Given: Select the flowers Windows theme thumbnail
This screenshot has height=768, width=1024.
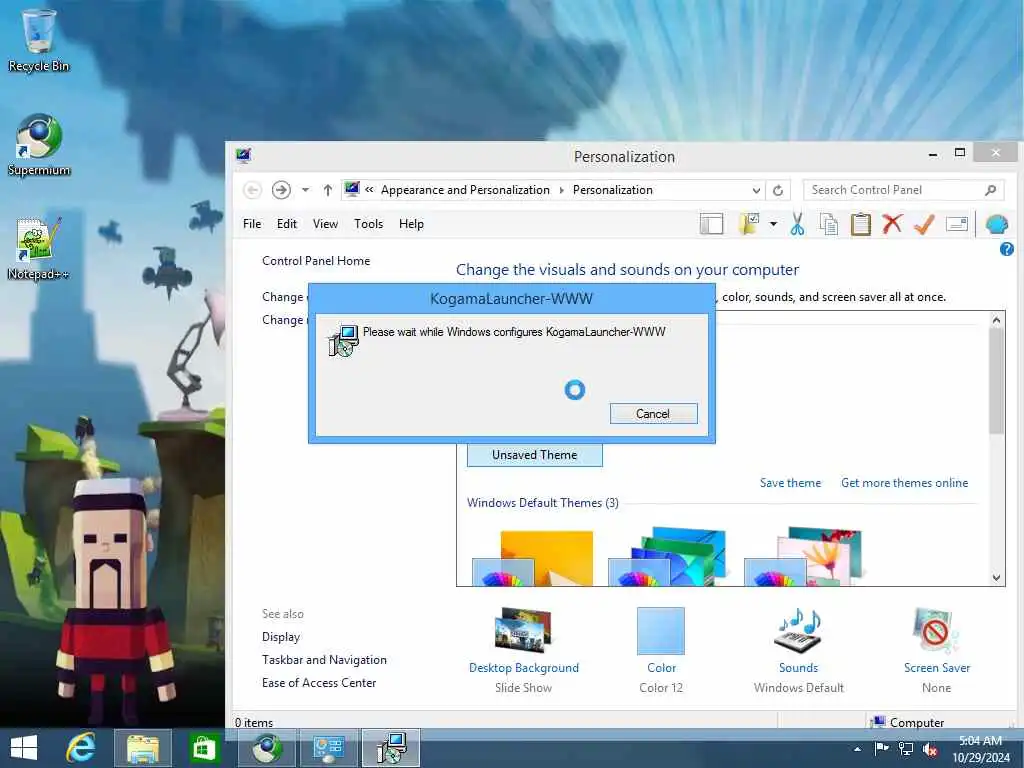Looking at the screenshot, I should coord(803,556).
